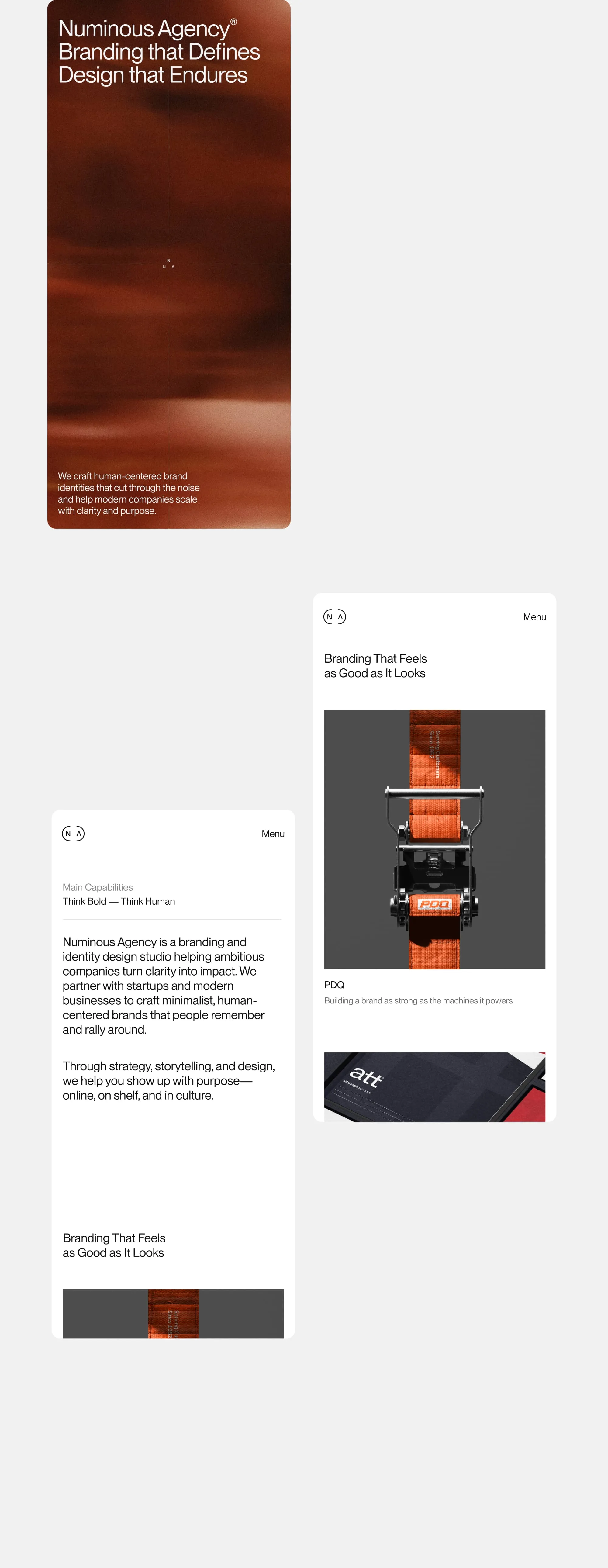This screenshot has width=608, height=1568.
Task: Open the att business card project image
Action: click(434, 1086)
